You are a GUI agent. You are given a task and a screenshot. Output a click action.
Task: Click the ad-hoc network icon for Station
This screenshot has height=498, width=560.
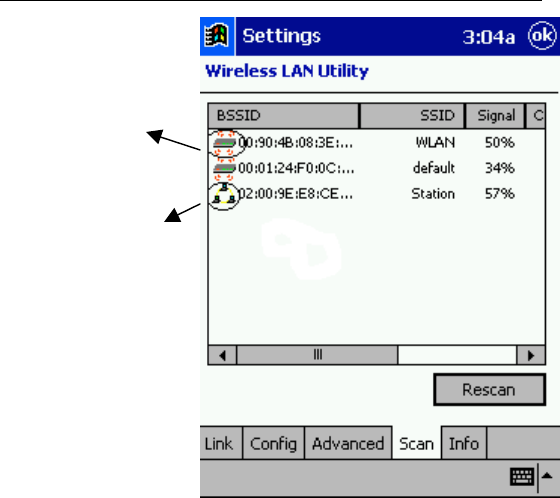[x=224, y=195]
